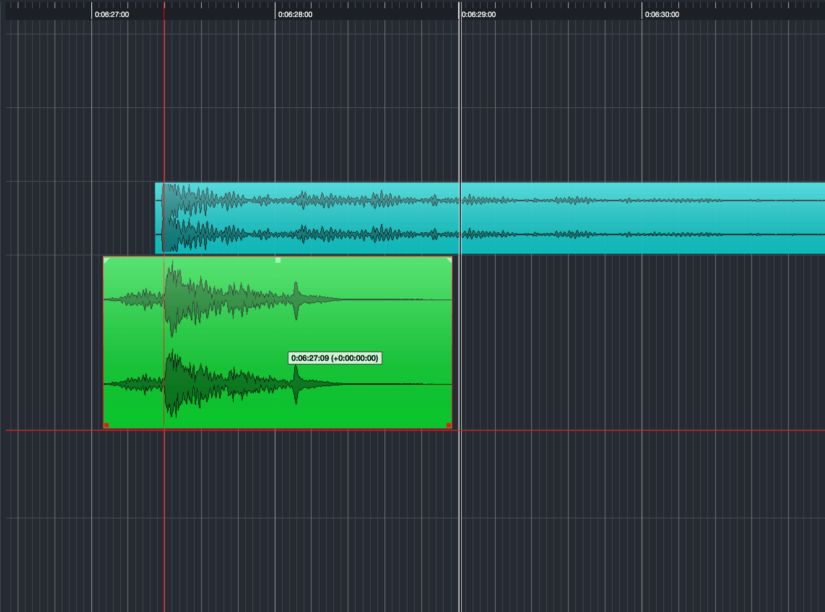Click the small white handle atop the green clip
Image resolution: width=825 pixels, height=612 pixels.
click(x=276, y=259)
